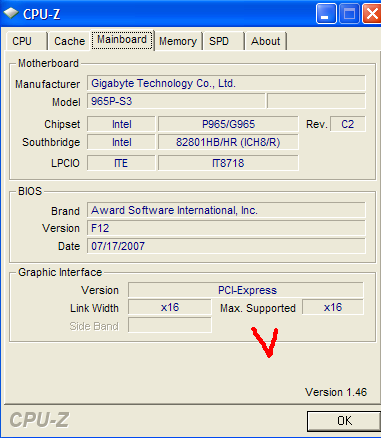The width and height of the screenshot is (381, 438).
Task: Click the empty field beside Model
Action: coord(316,101)
